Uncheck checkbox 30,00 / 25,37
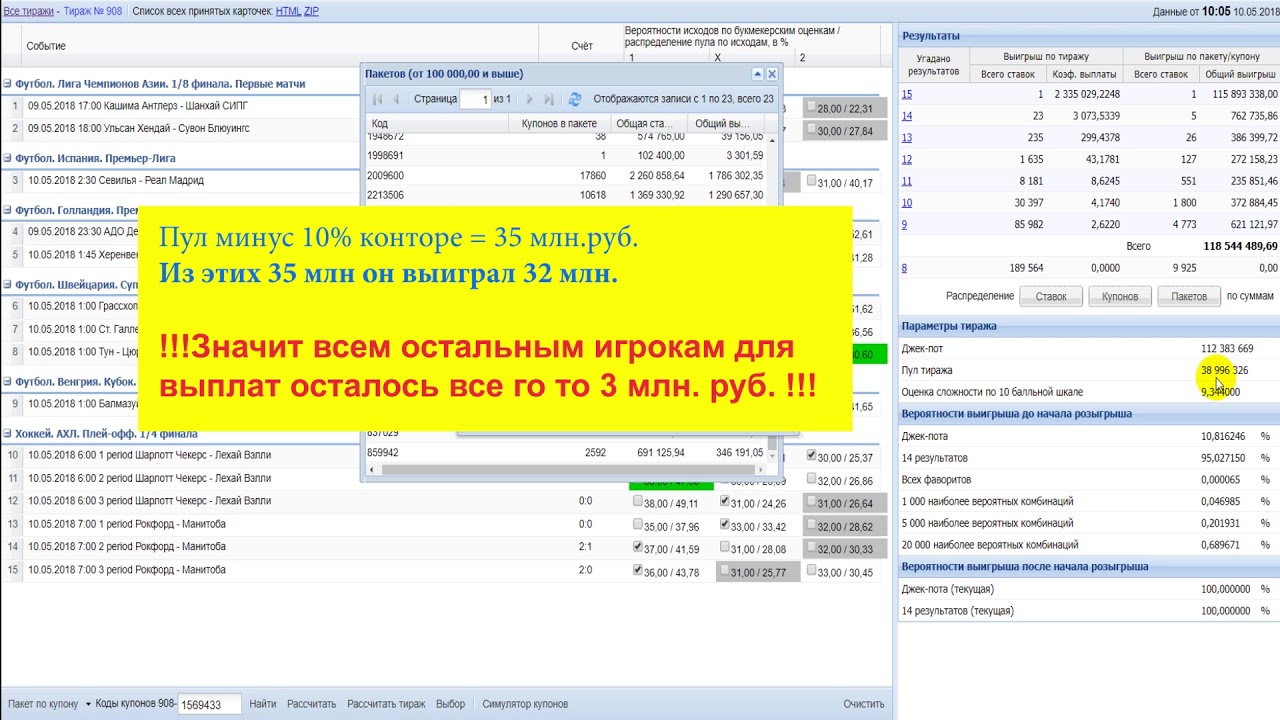1280x720 pixels. pyautogui.click(x=812, y=456)
